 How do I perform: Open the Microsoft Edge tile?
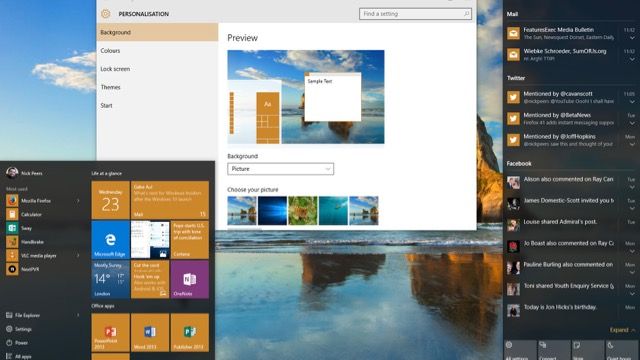tap(110, 240)
